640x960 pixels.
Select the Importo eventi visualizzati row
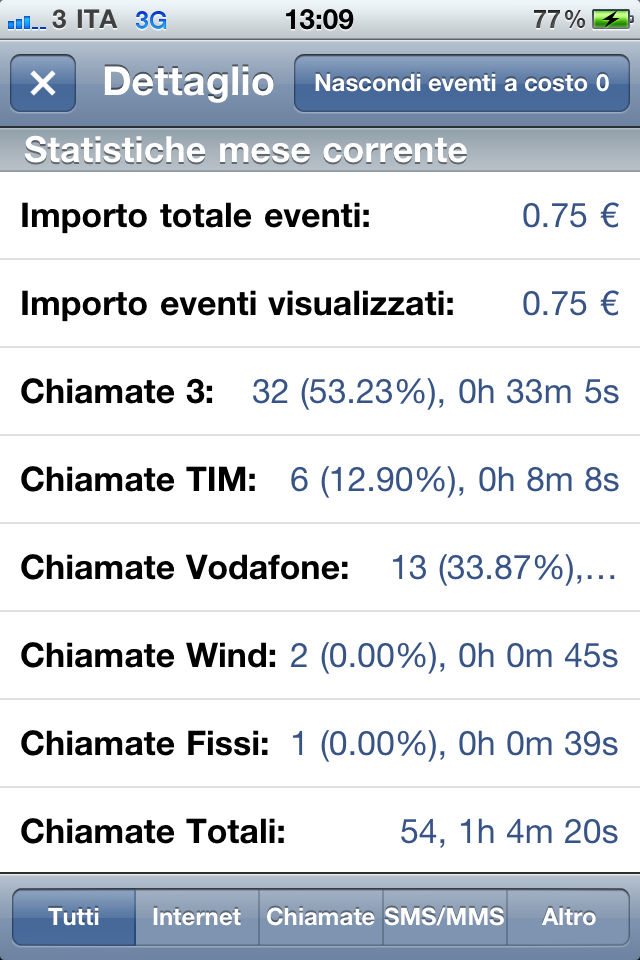[320, 304]
